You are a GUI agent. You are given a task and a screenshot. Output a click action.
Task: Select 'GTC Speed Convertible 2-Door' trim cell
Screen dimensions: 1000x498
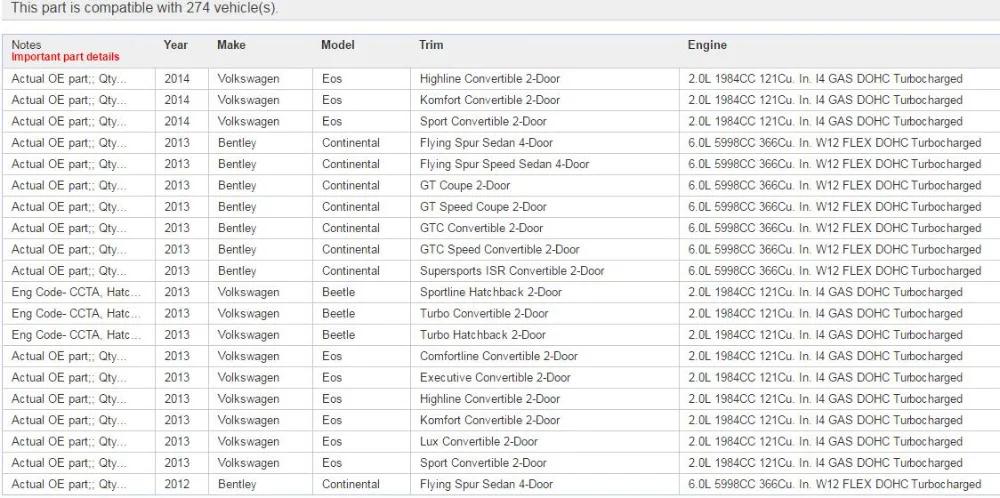[x=500, y=249]
